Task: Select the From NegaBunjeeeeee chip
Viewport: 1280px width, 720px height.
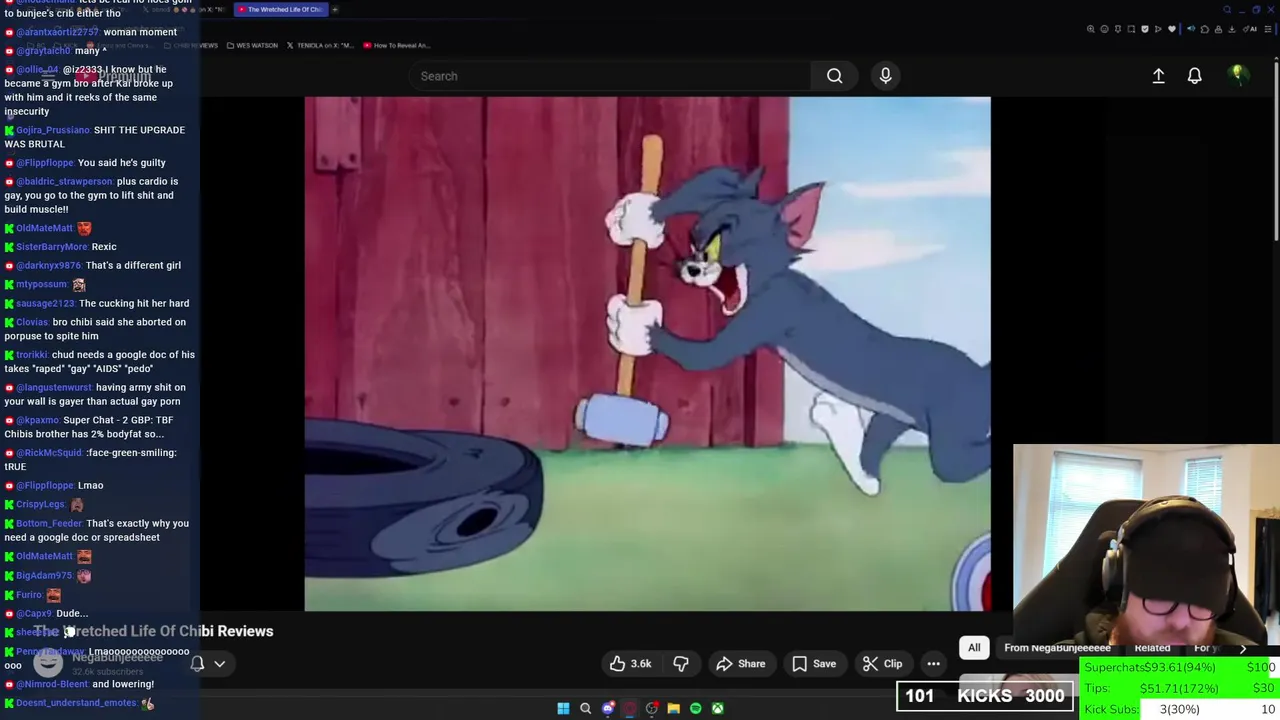Action: pos(1057,648)
